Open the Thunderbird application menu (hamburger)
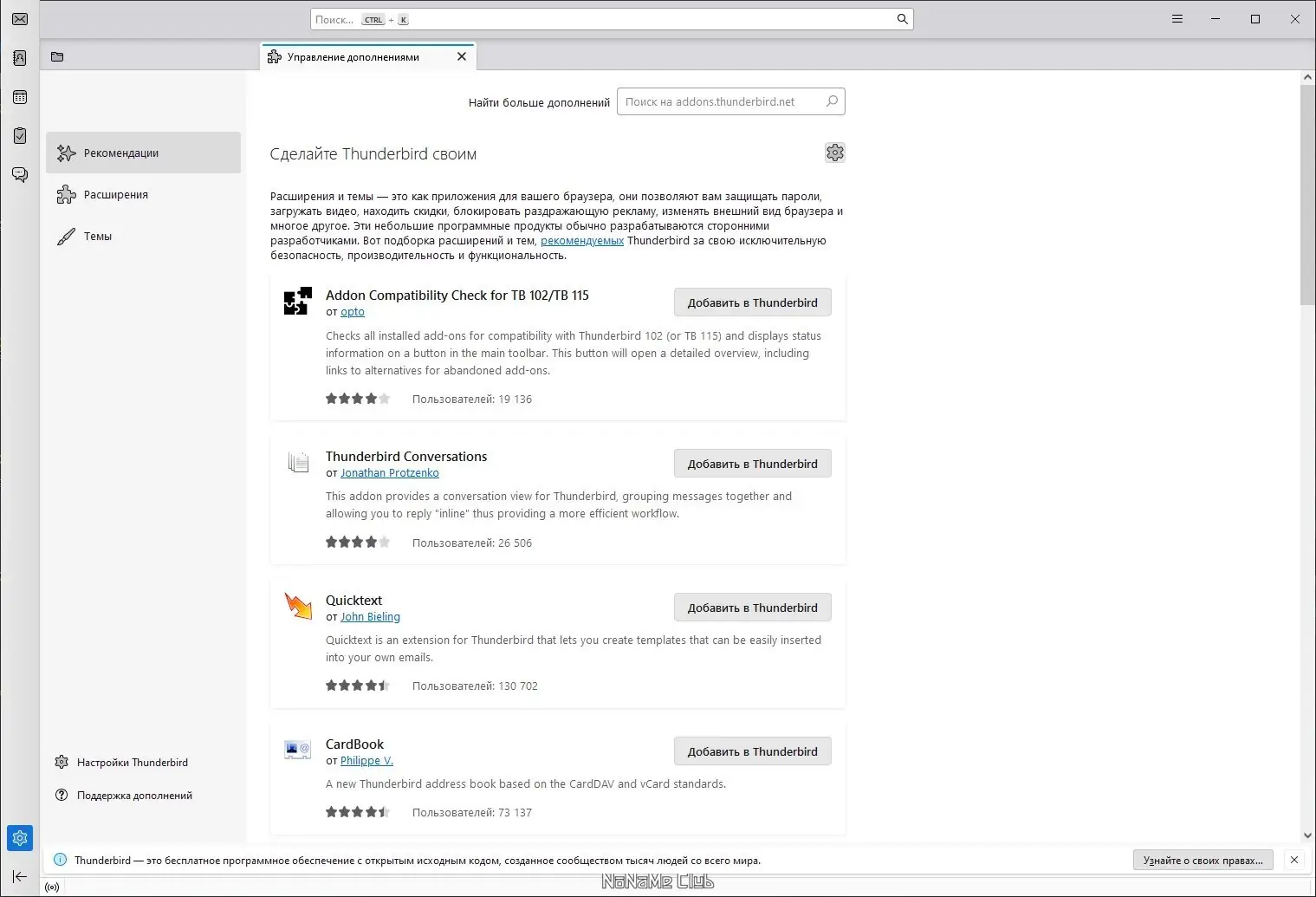The height and width of the screenshot is (897, 1316). 1177,19
